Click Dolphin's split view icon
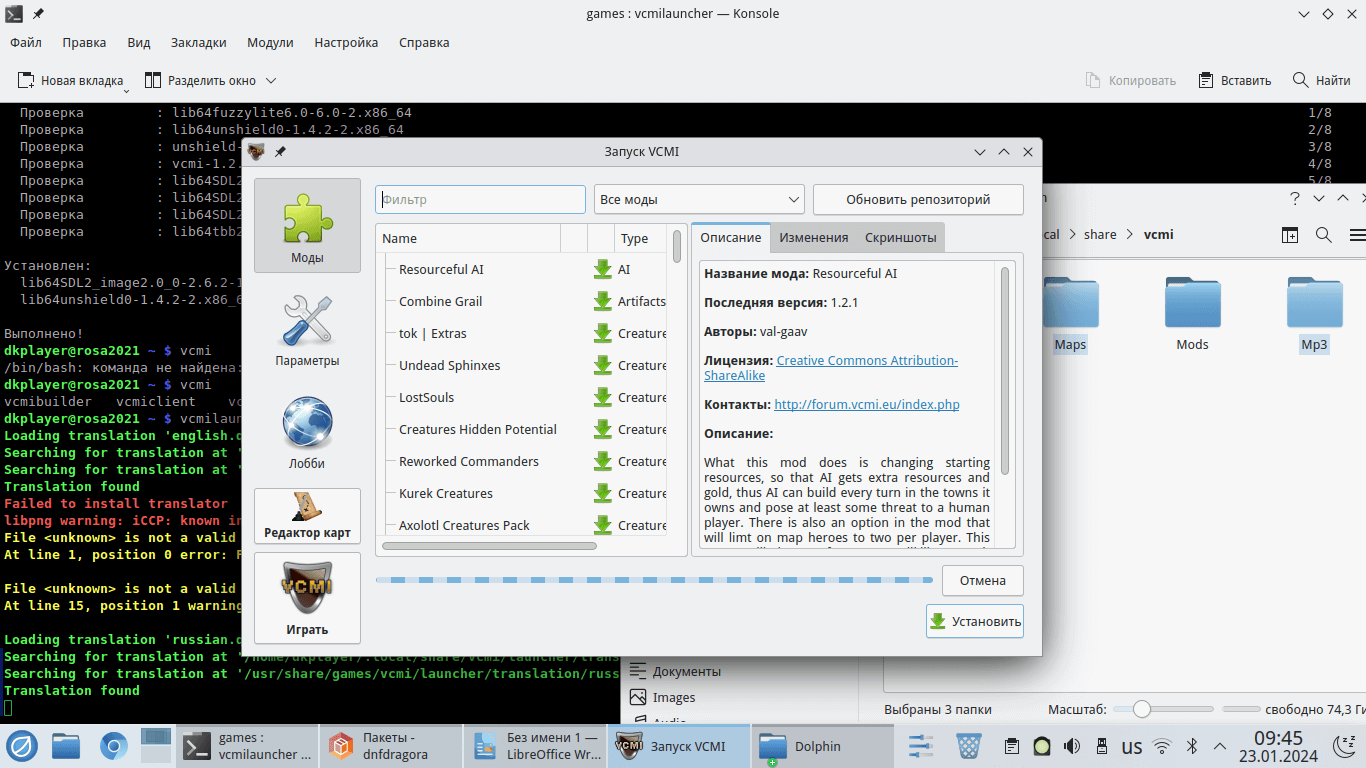Screen dimensions: 1366x768 click(x=1290, y=235)
